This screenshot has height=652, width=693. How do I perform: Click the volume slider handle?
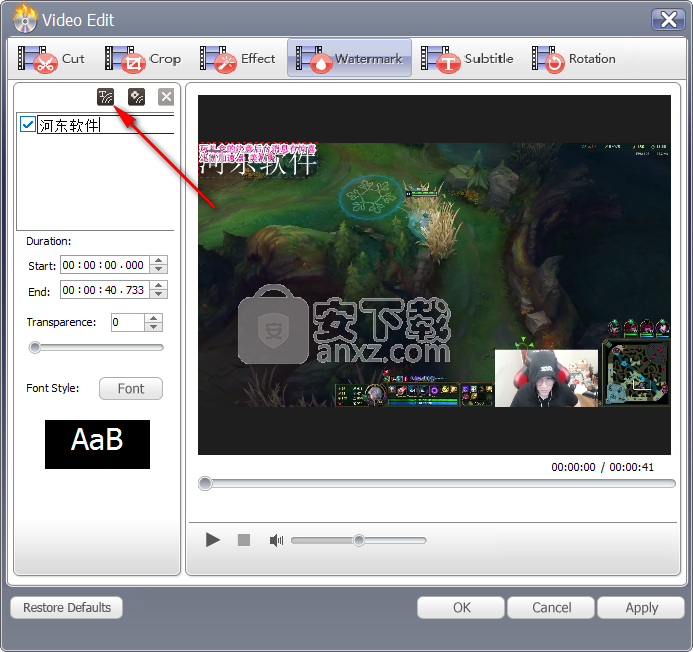click(x=359, y=540)
